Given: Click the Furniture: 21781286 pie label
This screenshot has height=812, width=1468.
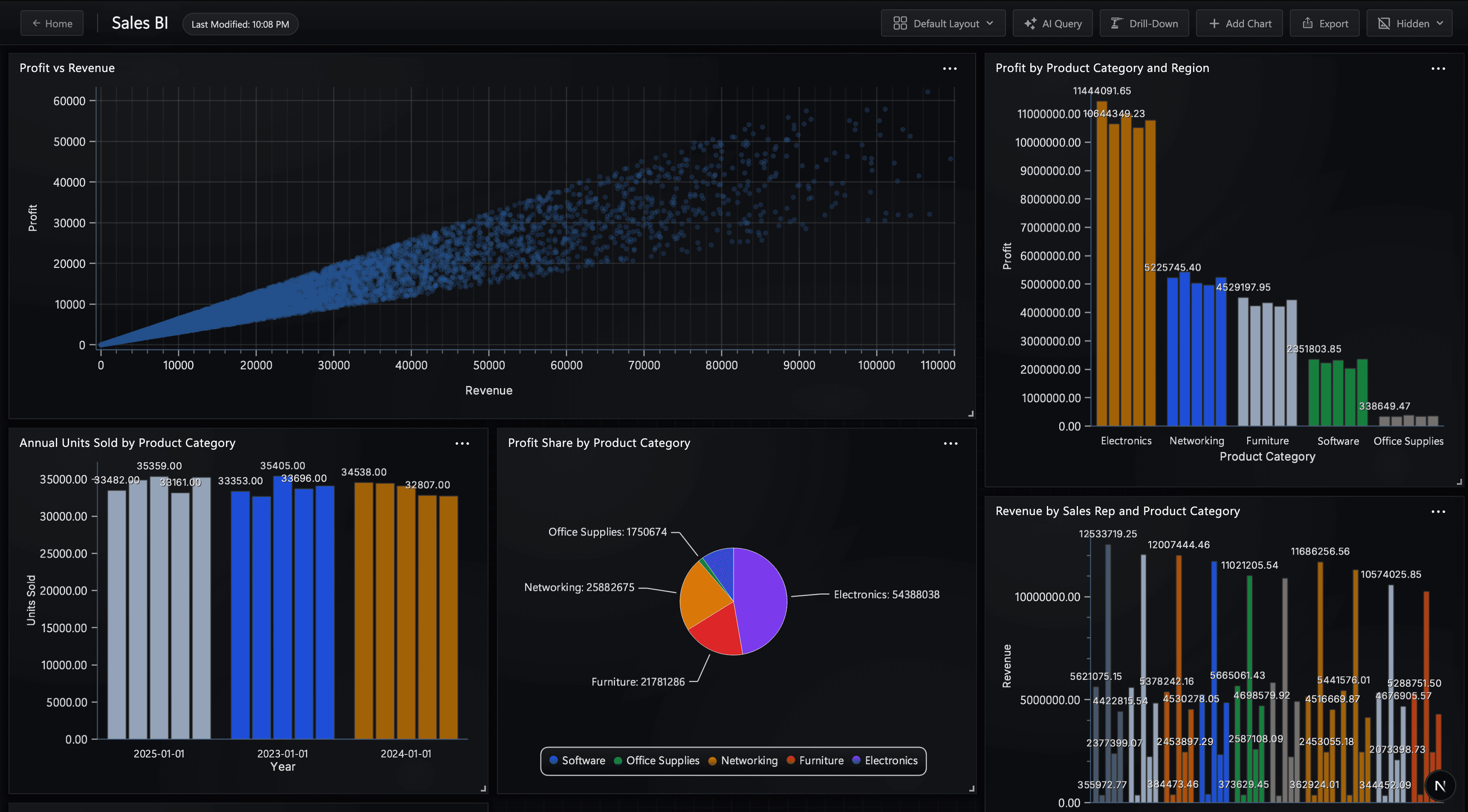Looking at the screenshot, I should [x=638, y=682].
